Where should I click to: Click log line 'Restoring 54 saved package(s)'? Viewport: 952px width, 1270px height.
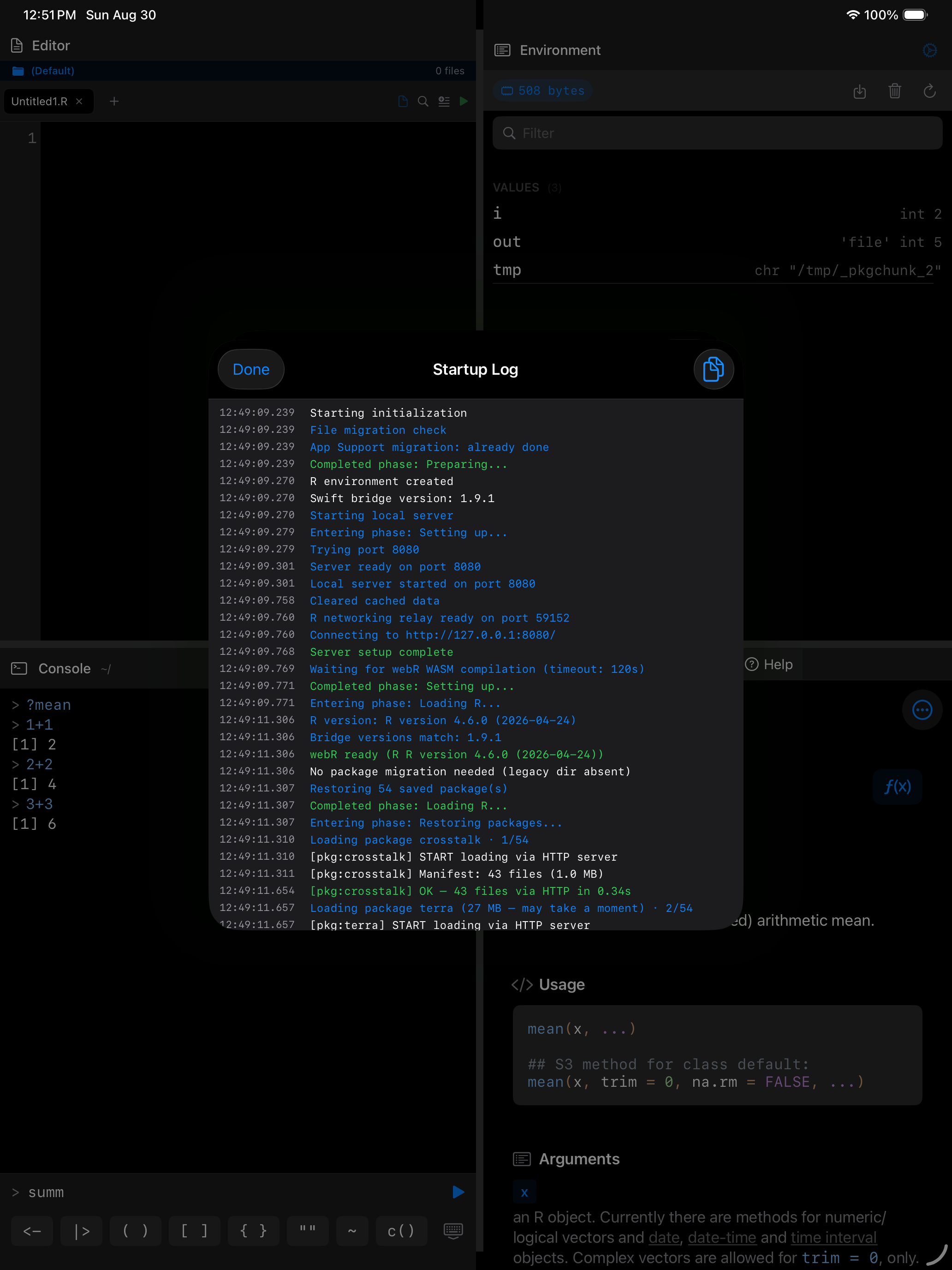(x=409, y=788)
